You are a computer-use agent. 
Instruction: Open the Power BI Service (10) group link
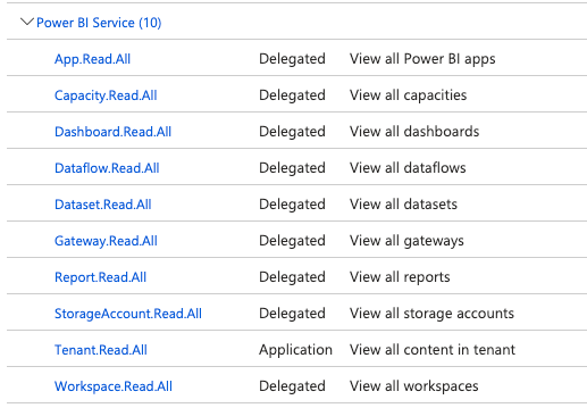[99, 23]
